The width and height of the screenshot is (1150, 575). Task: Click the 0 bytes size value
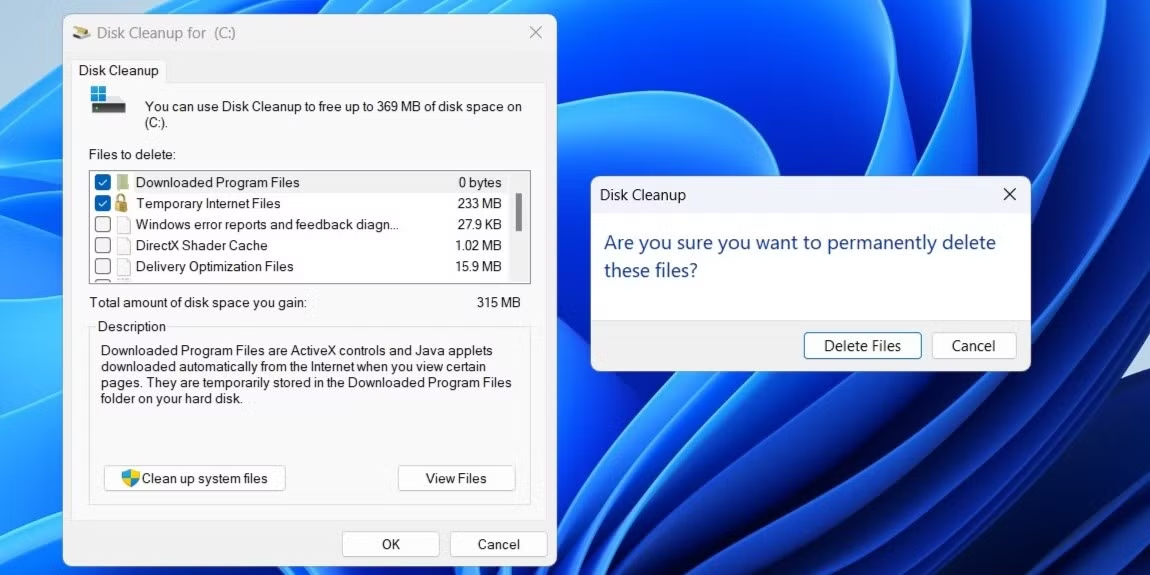480,183
